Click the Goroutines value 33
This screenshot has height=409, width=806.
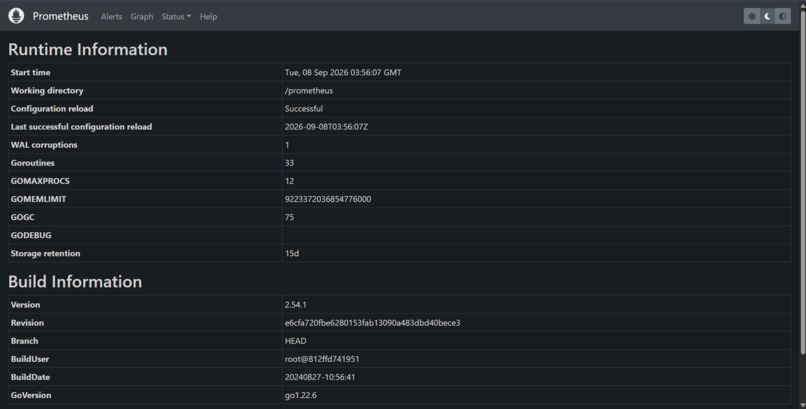pos(289,163)
